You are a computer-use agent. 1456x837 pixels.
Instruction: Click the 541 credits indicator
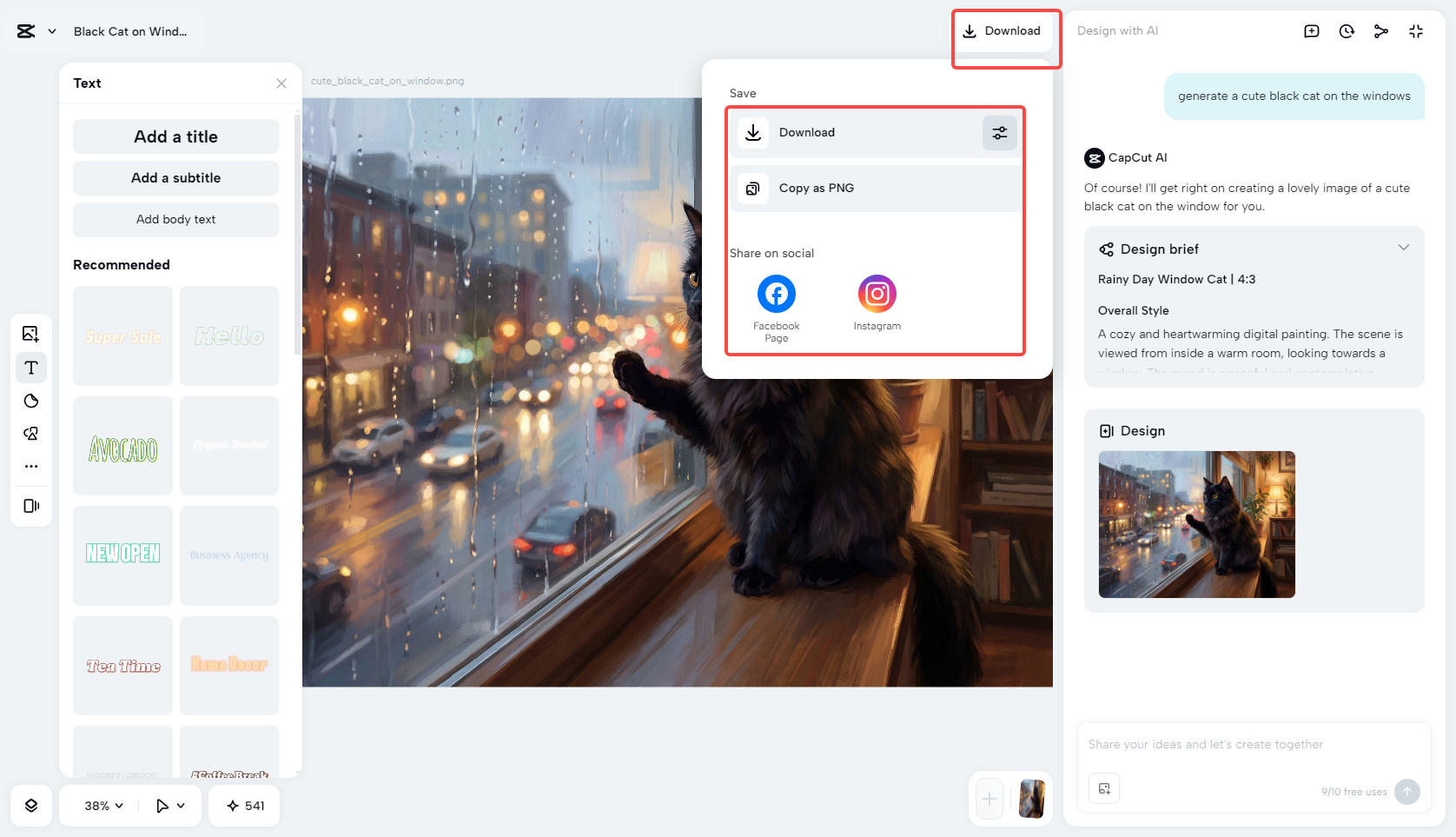pos(246,806)
